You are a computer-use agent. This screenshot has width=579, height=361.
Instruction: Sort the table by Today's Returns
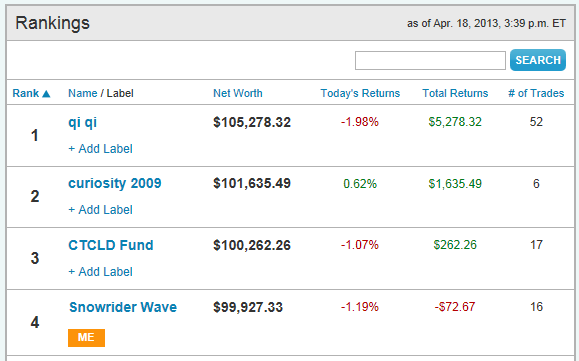[x=360, y=93]
